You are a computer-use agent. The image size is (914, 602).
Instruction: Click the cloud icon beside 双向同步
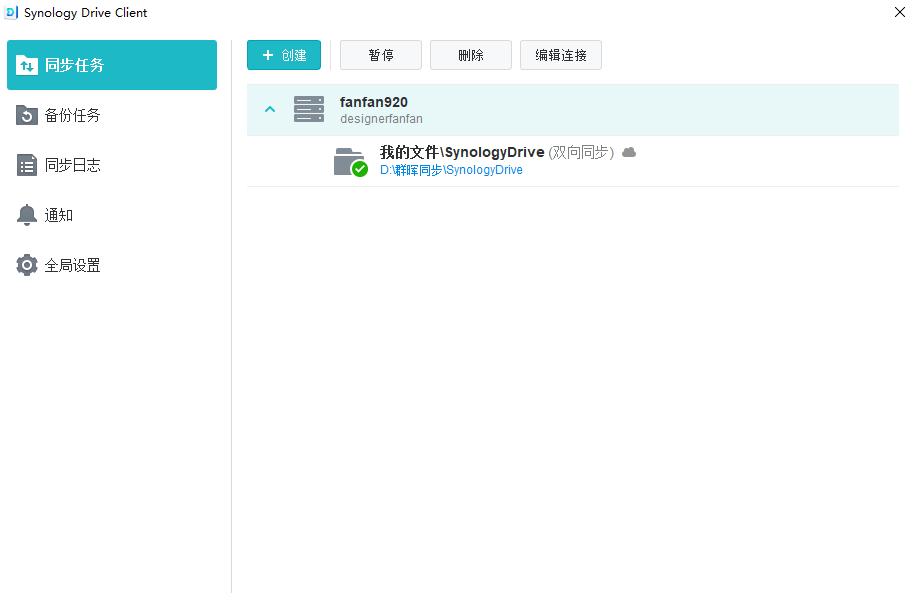coord(628,152)
